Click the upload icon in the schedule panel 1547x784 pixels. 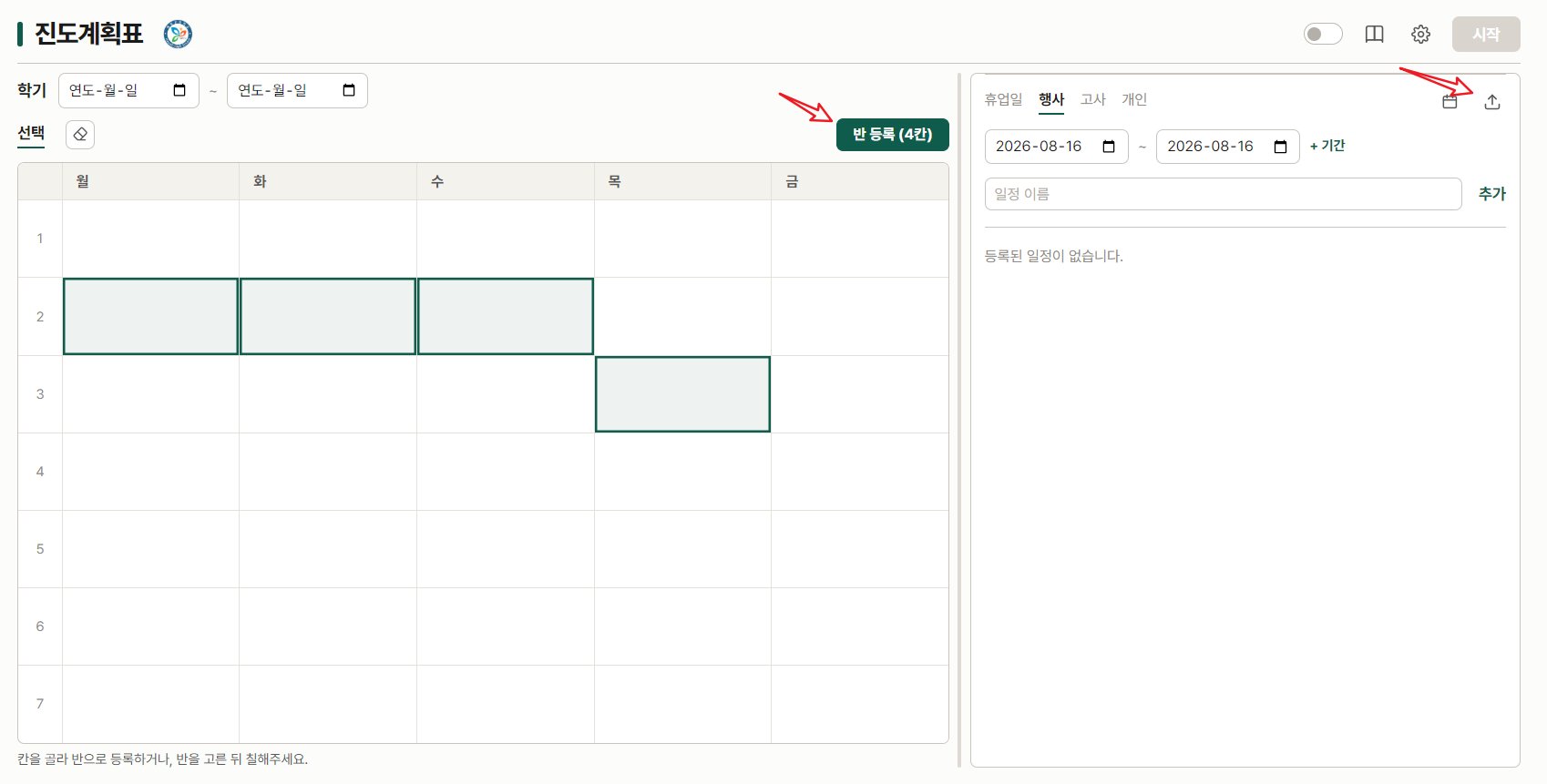[1491, 102]
